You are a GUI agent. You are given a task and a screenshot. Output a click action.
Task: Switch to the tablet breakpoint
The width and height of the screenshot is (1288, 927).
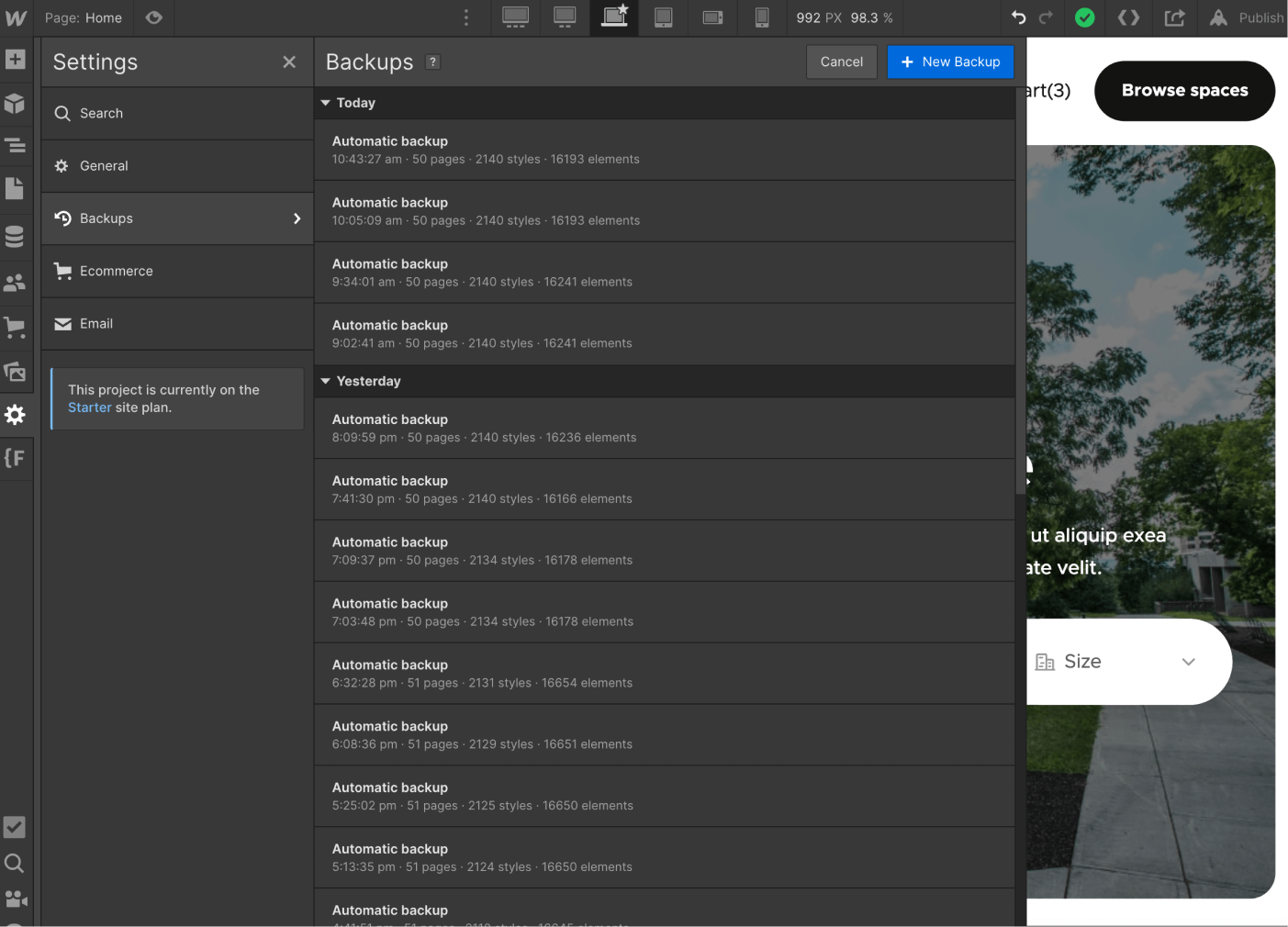pyautogui.click(x=664, y=17)
